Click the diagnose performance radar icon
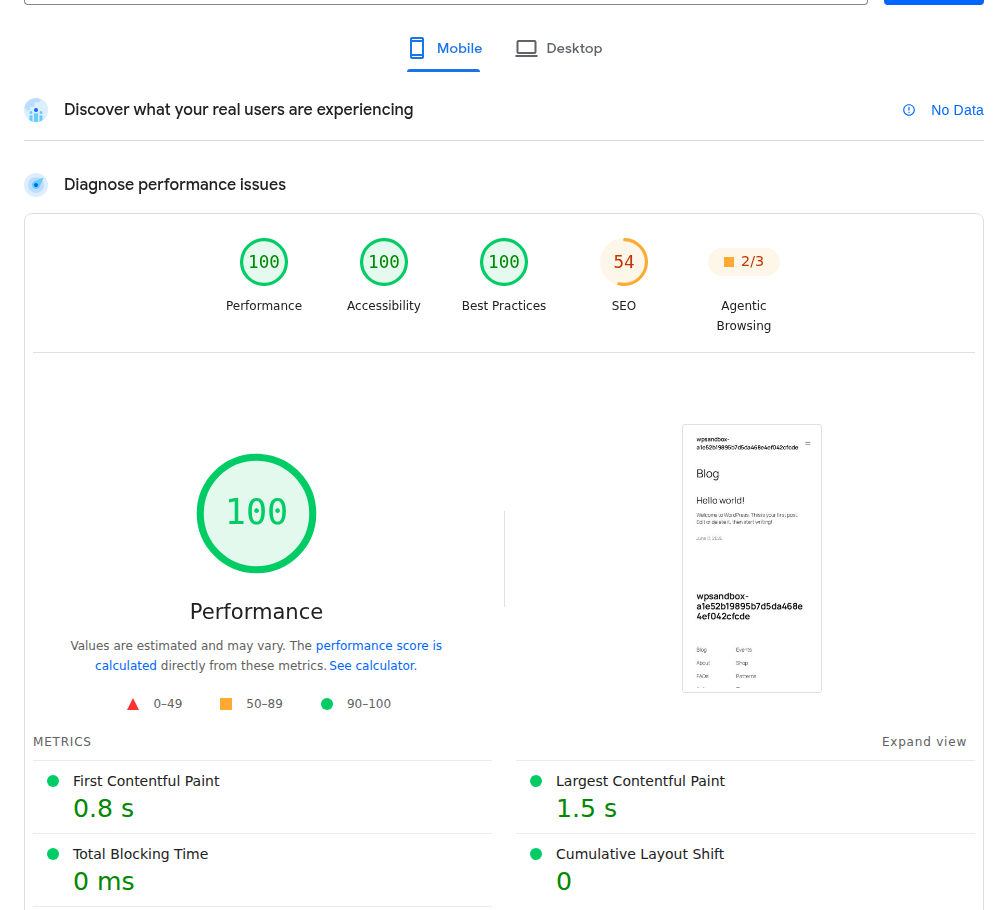This screenshot has height=910, width=1008. tap(36, 185)
